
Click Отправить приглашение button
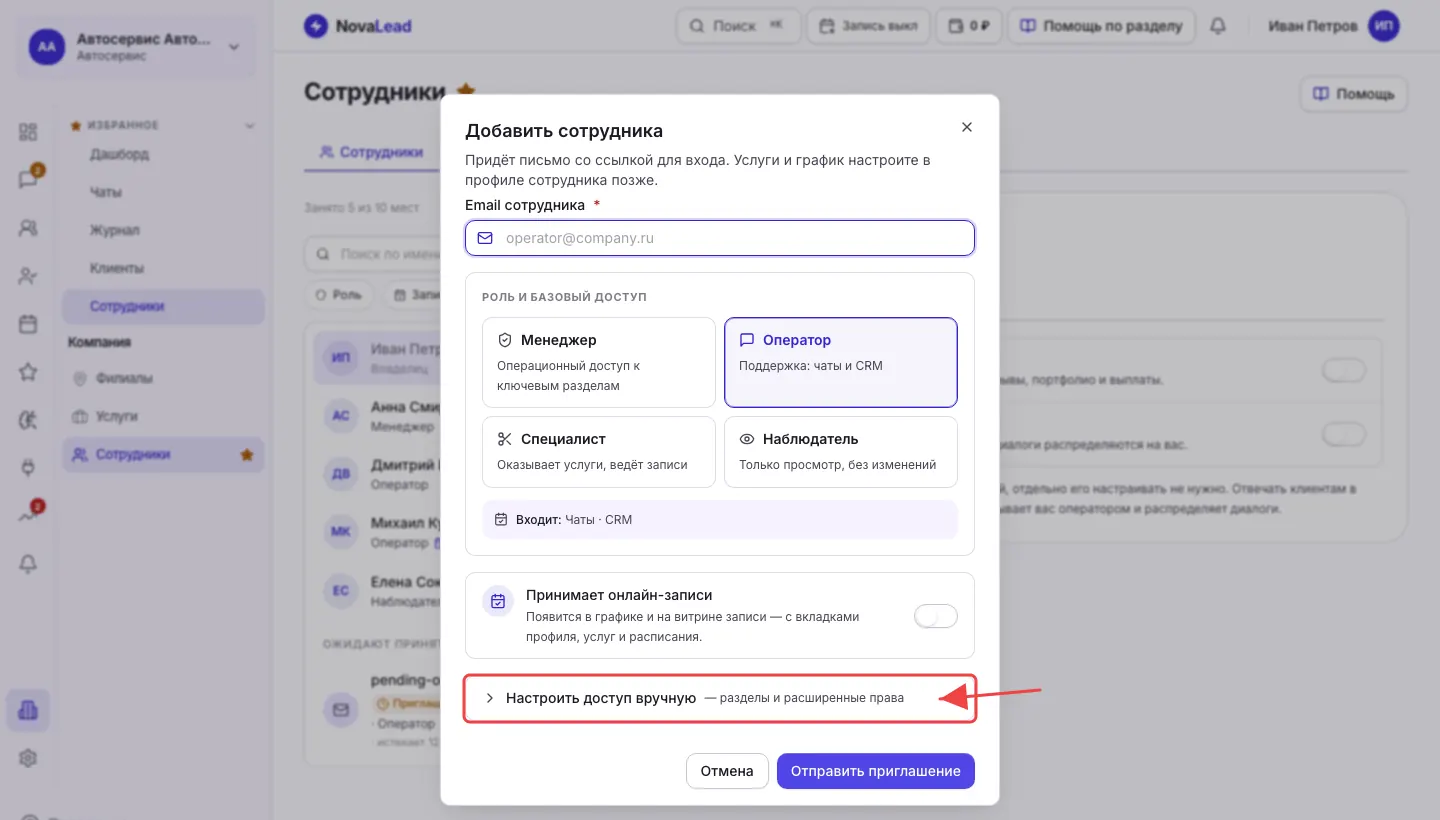876,771
